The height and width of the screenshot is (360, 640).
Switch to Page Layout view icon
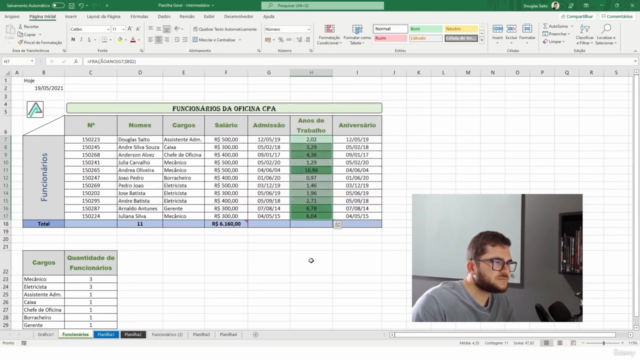click(x=560, y=343)
